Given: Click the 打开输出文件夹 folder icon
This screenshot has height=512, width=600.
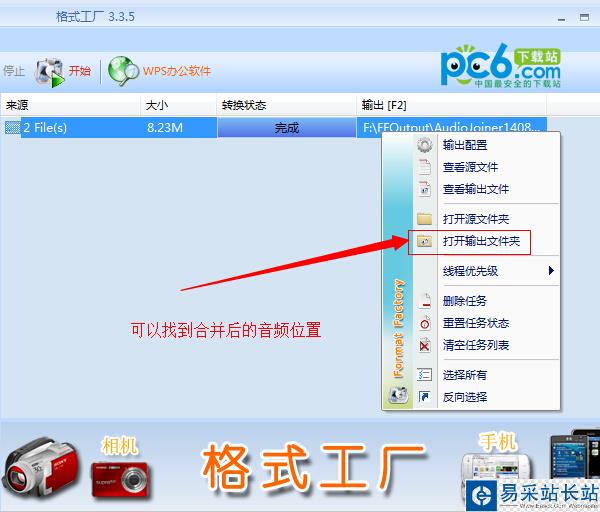Looking at the screenshot, I should [x=424, y=241].
